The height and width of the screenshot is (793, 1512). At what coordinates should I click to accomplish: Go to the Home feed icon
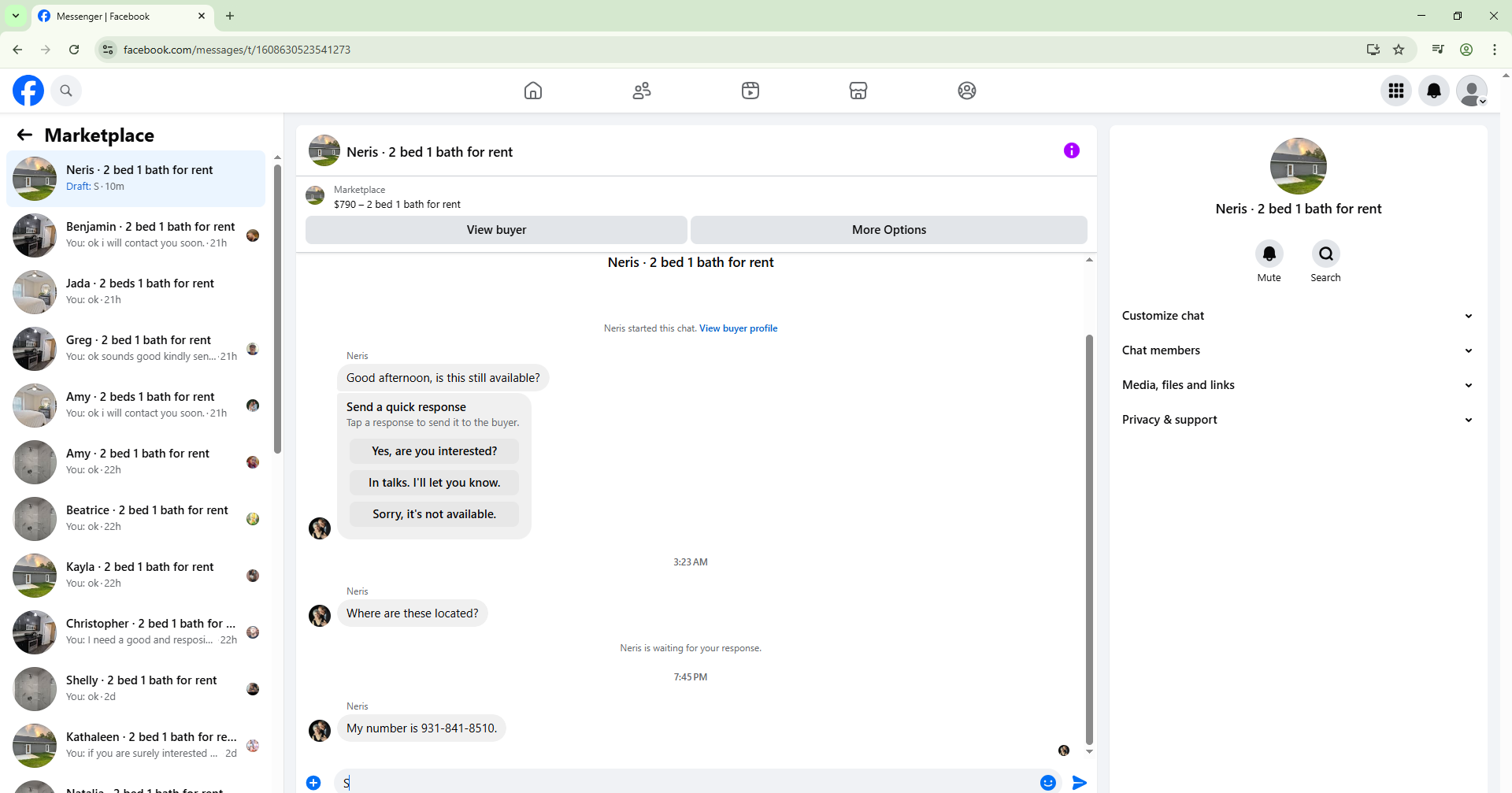pyautogui.click(x=533, y=91)
